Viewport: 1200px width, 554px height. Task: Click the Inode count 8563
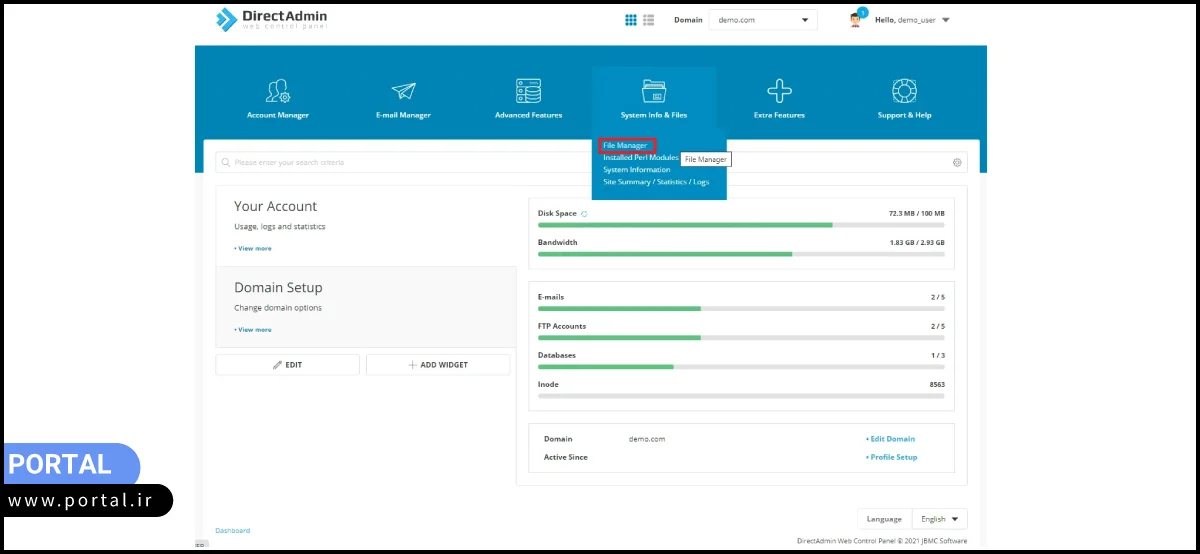click(x=937, y=384)
